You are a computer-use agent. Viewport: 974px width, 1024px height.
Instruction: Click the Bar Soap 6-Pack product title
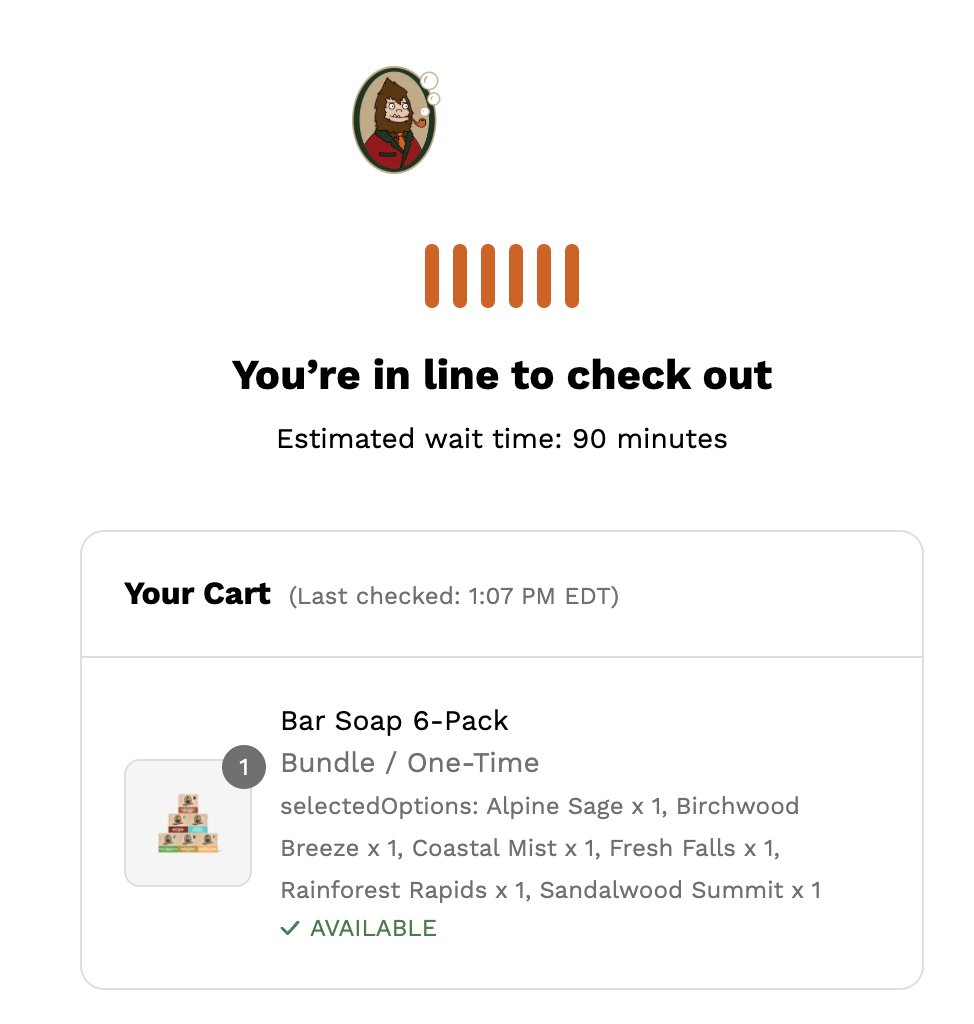[394, 721]
